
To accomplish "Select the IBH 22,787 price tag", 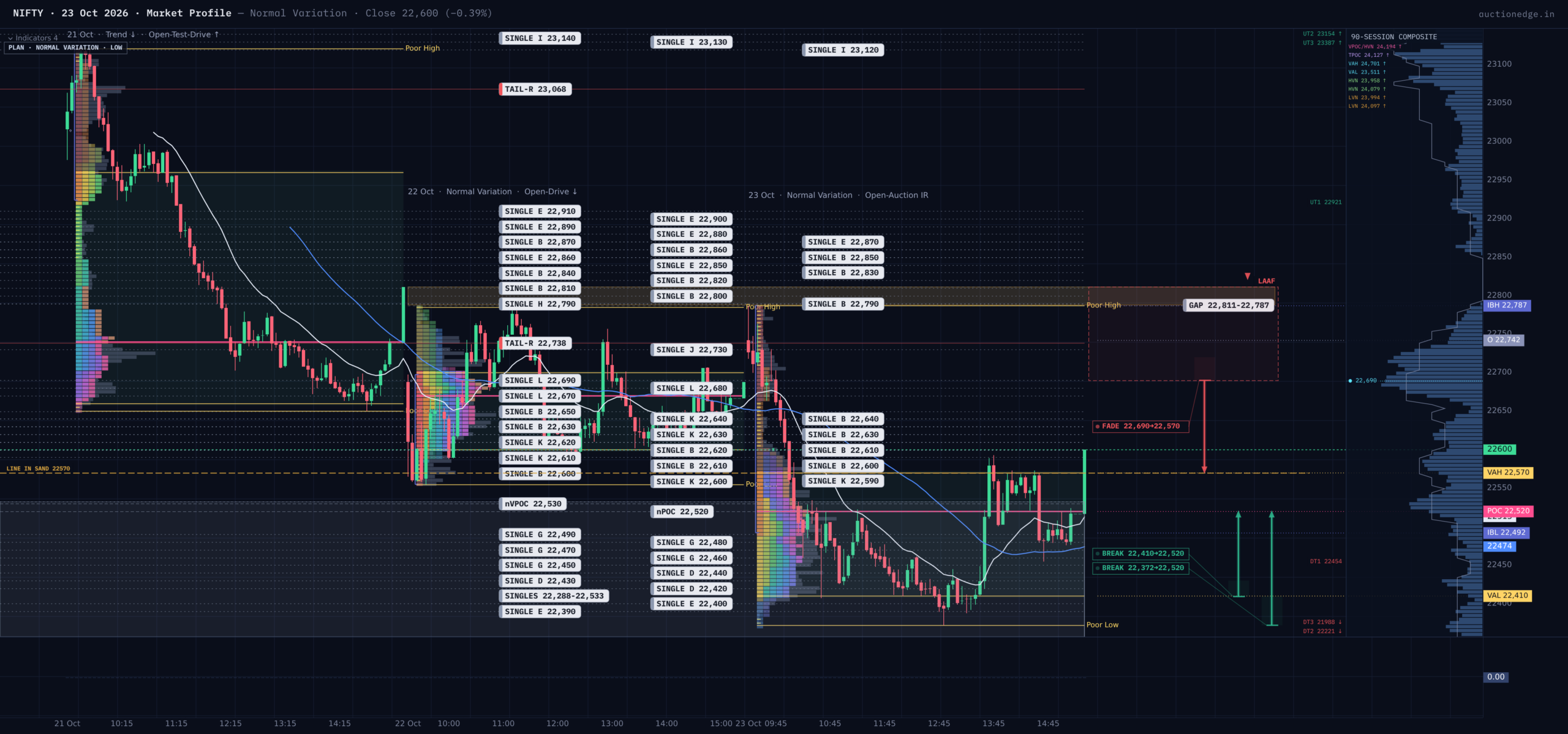I will 1507,305.
